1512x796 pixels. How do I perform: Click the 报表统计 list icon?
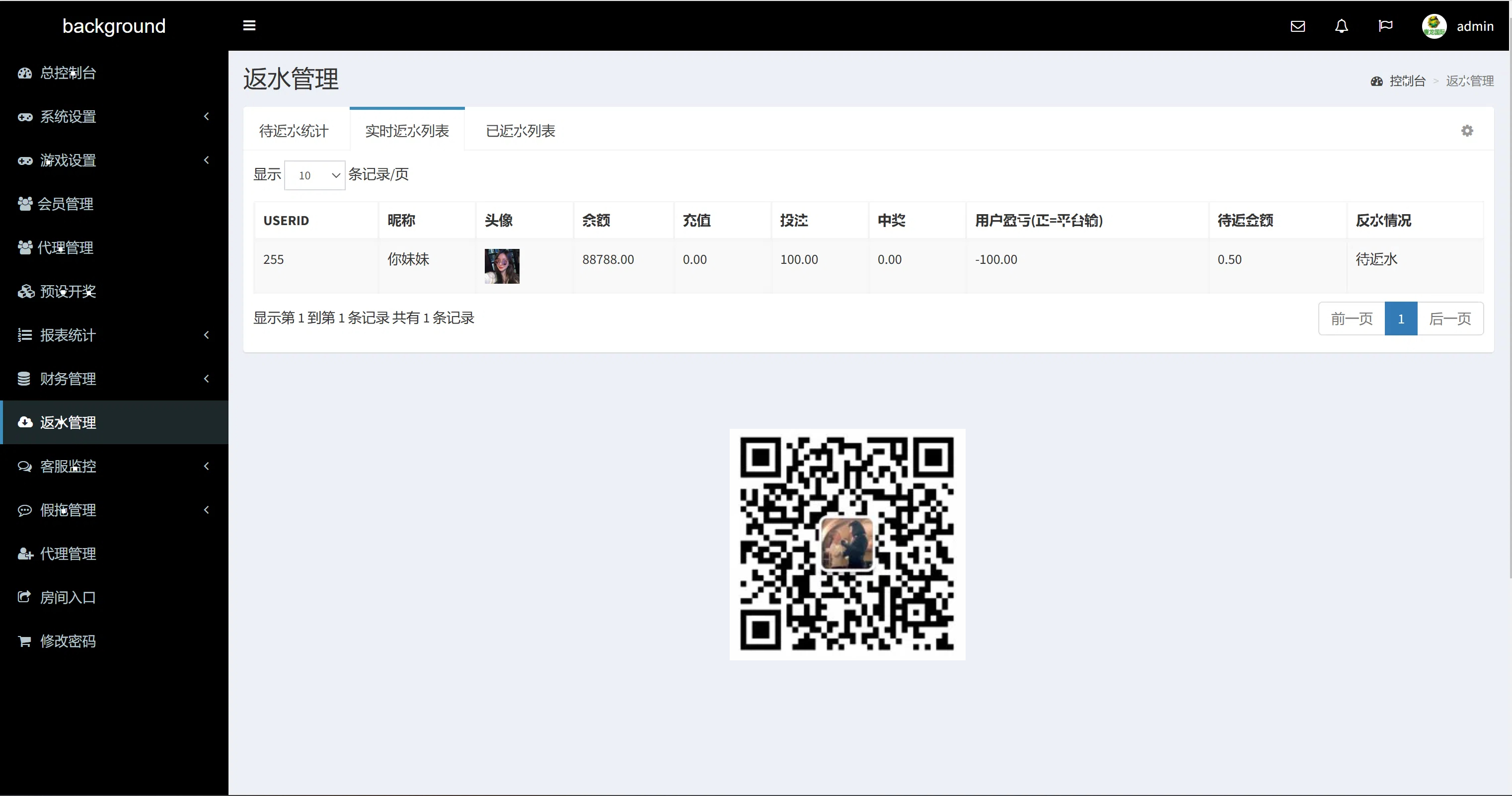tap(25, 335)
